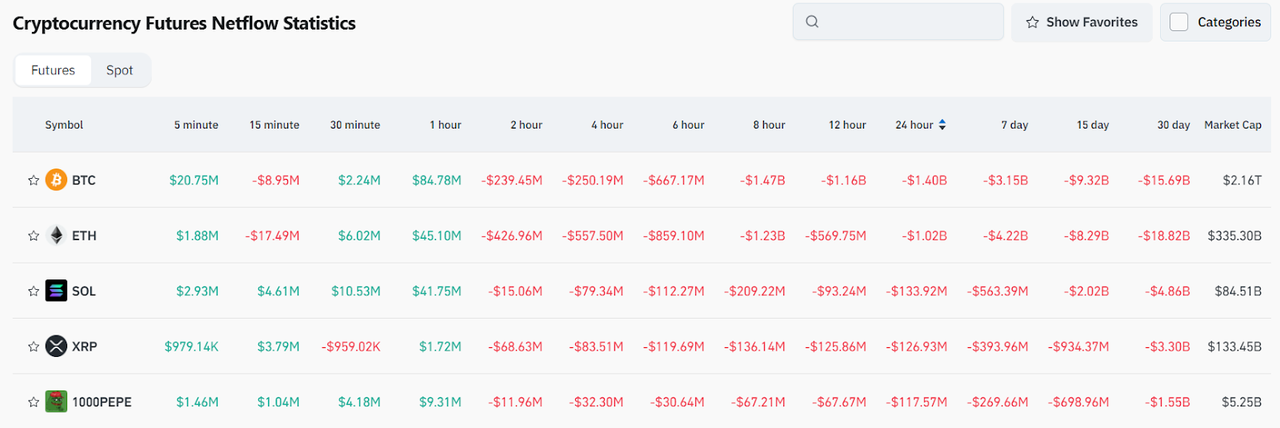The width and height of the screenshot is (1280, 428).
Task: Enable the Categories checkbox
Action: [x=1179, y=22]
